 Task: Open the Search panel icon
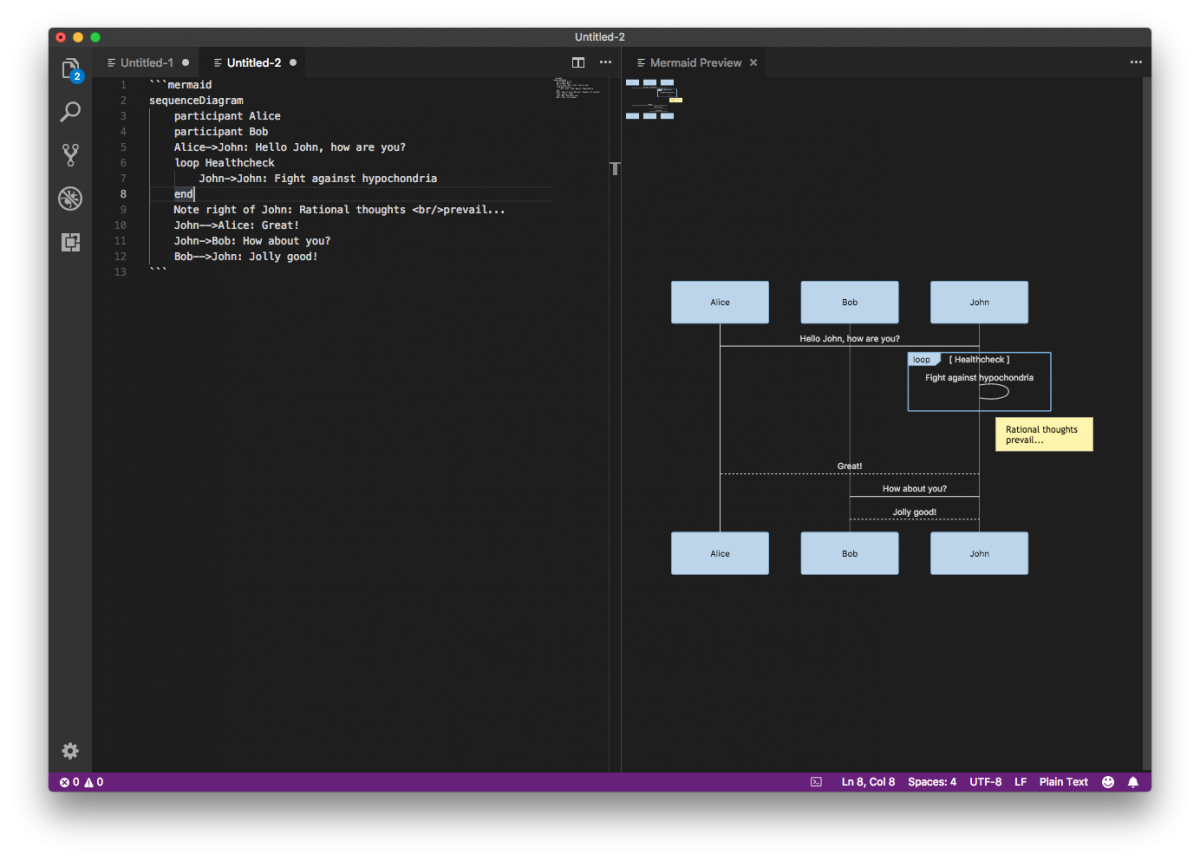70,111
